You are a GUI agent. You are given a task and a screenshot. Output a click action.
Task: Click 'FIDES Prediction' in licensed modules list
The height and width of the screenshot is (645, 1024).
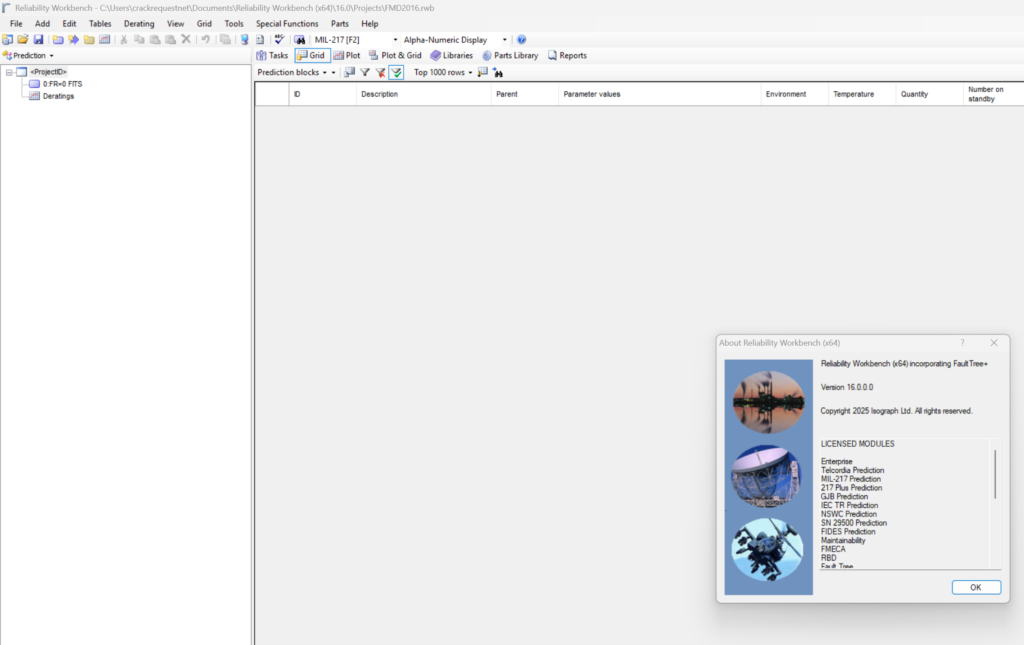[x=848, y=531]
